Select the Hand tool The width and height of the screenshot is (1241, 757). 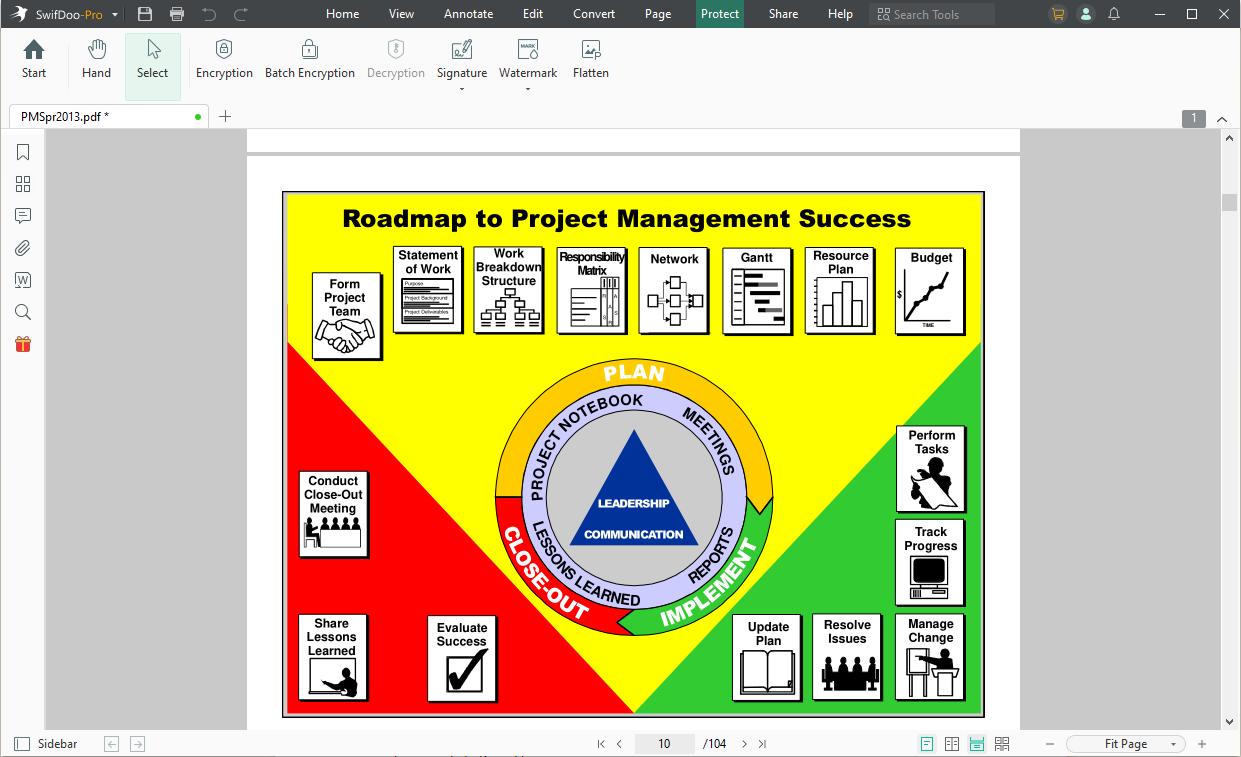pyautogui.click(x=96, y=60)
